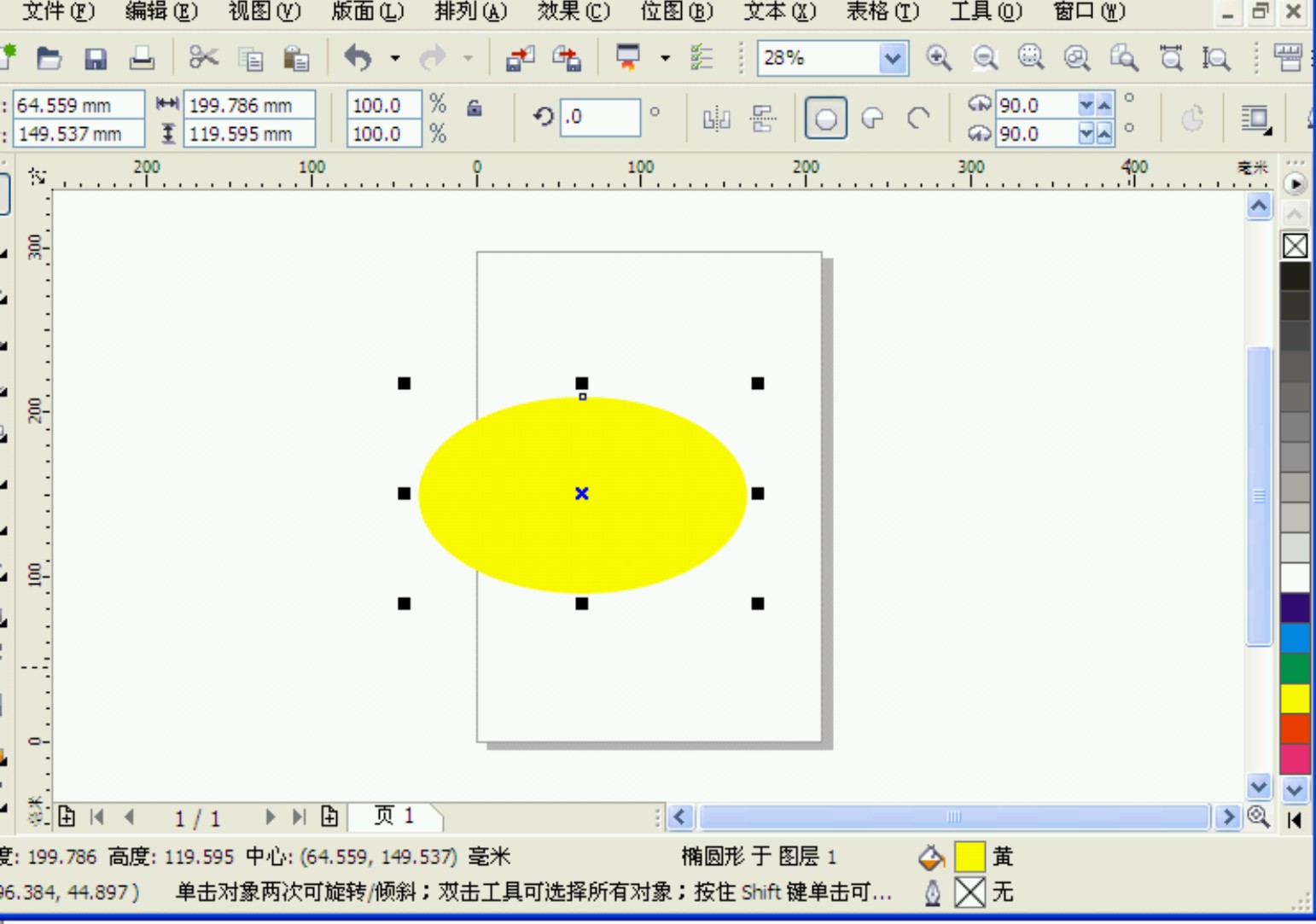Click the Wrap Paragraph Text icon
The width and height of the screenshot is (1316, 924).
(x=1255, y=119)
